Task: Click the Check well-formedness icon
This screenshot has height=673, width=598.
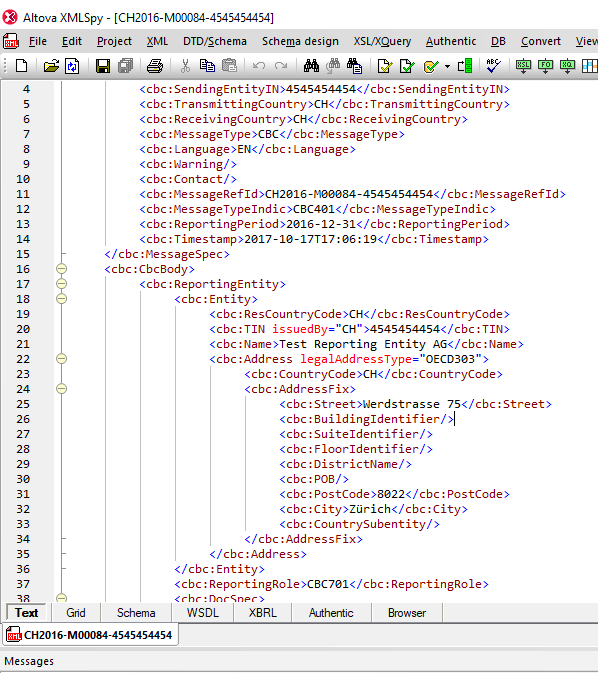Action: click(x=385, y=66)
